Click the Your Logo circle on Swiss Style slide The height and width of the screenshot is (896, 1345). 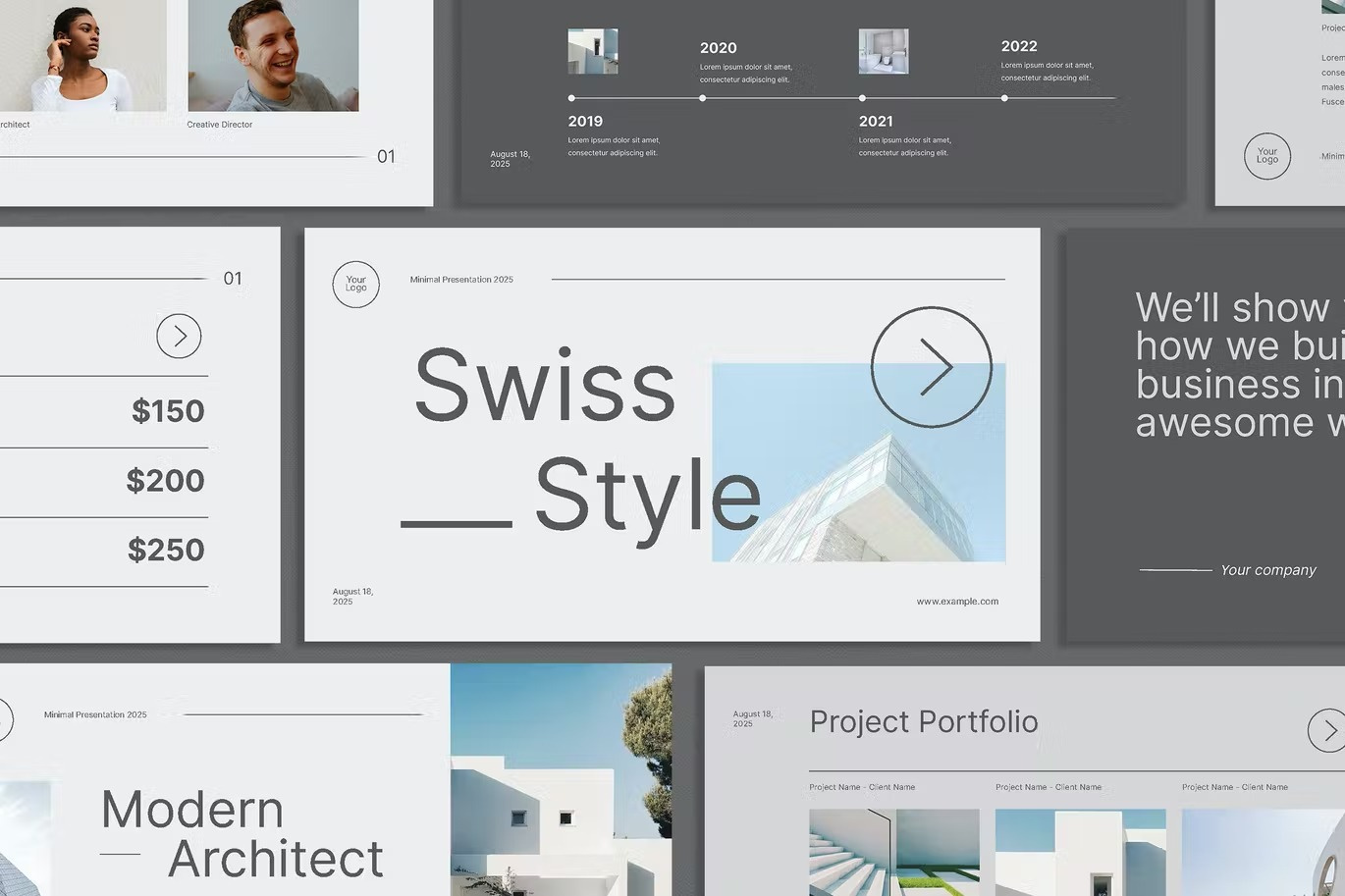(x=355, y=285)
